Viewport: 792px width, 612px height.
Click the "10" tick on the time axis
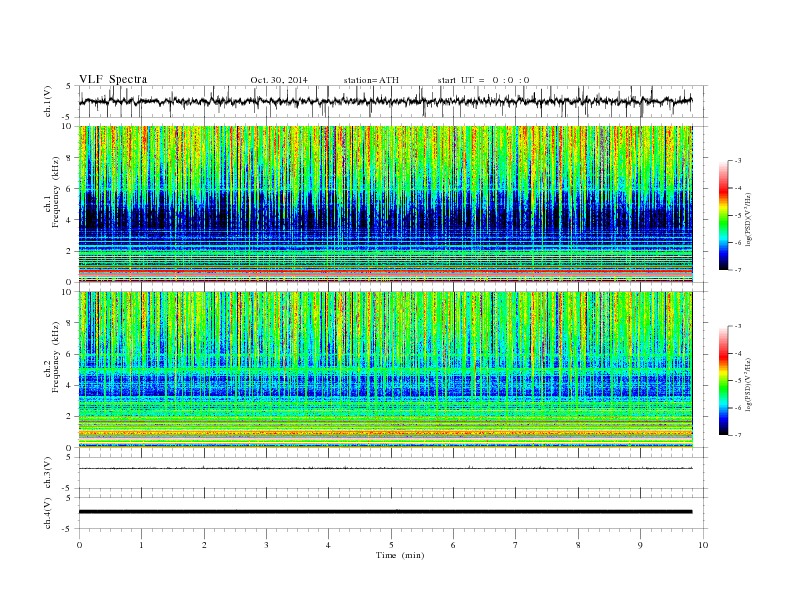click(704, 545)
